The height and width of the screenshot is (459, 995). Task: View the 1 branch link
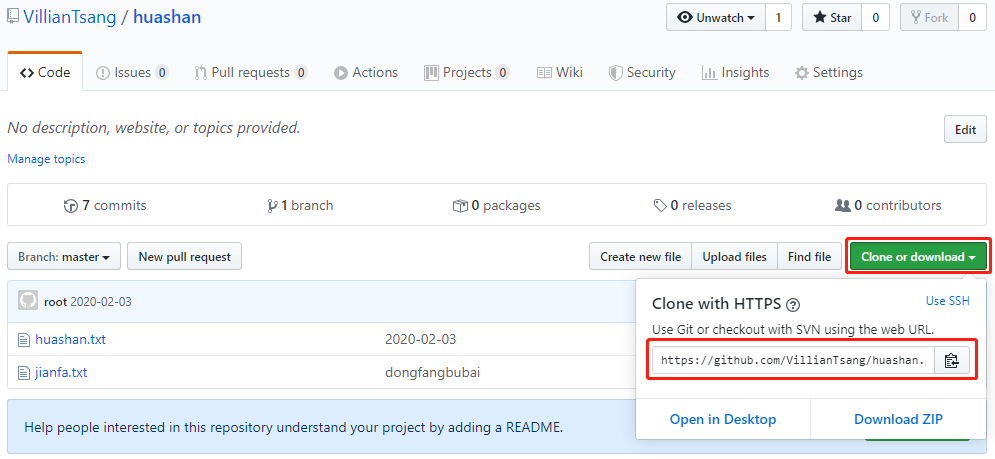point(300,206)
